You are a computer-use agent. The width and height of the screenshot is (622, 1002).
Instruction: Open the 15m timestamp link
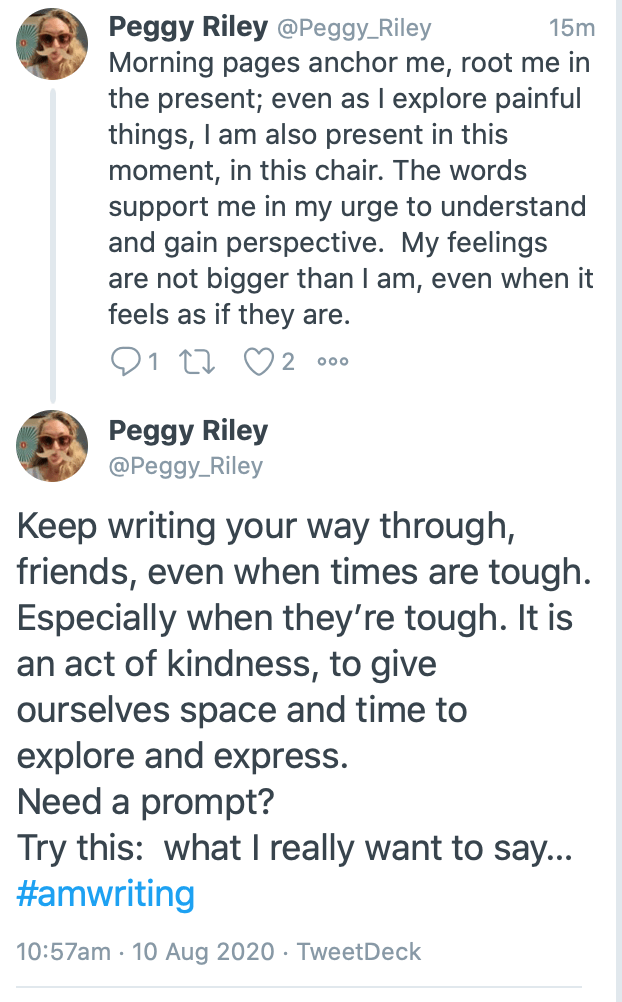pos(572,29)
